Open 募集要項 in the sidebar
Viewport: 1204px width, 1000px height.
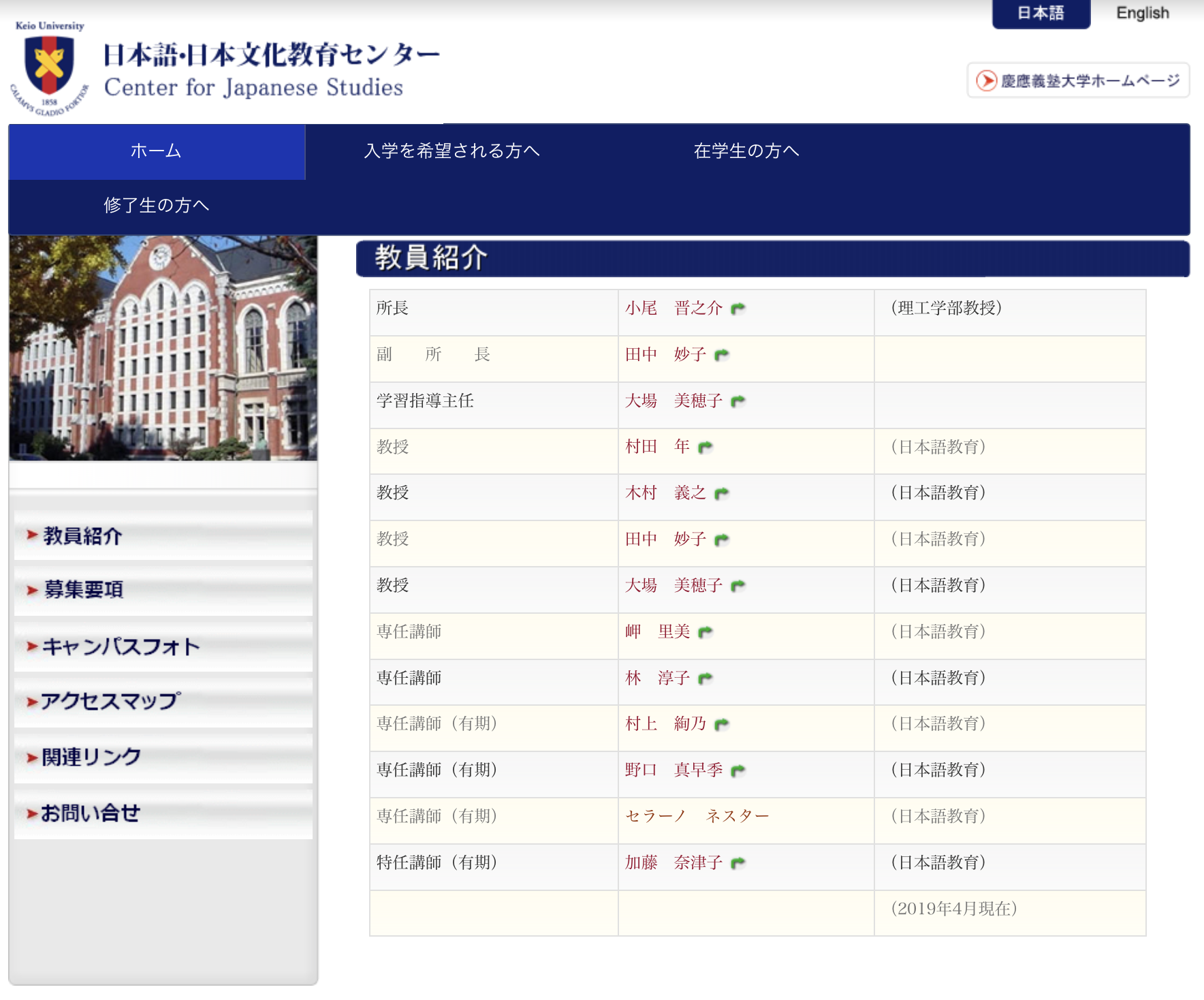coord(163,590)
